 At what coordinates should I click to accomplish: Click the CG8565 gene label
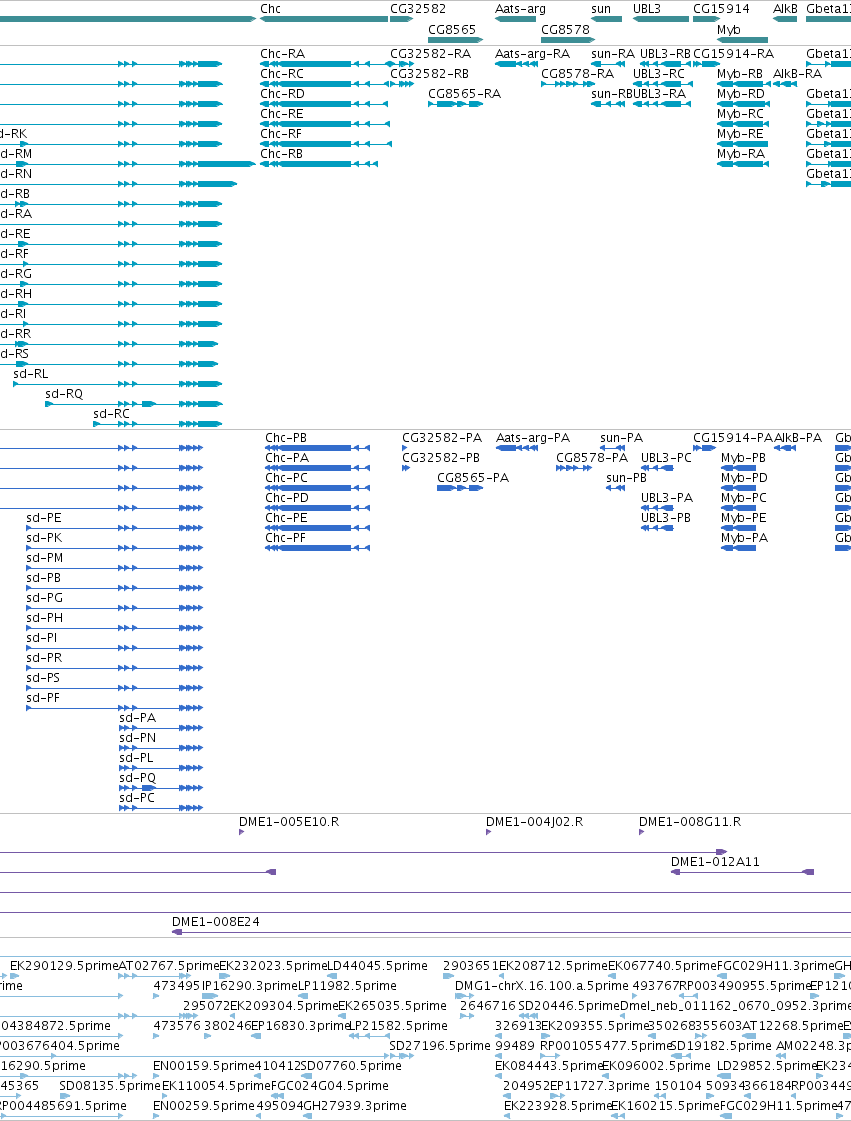click(x=451, y=29)
